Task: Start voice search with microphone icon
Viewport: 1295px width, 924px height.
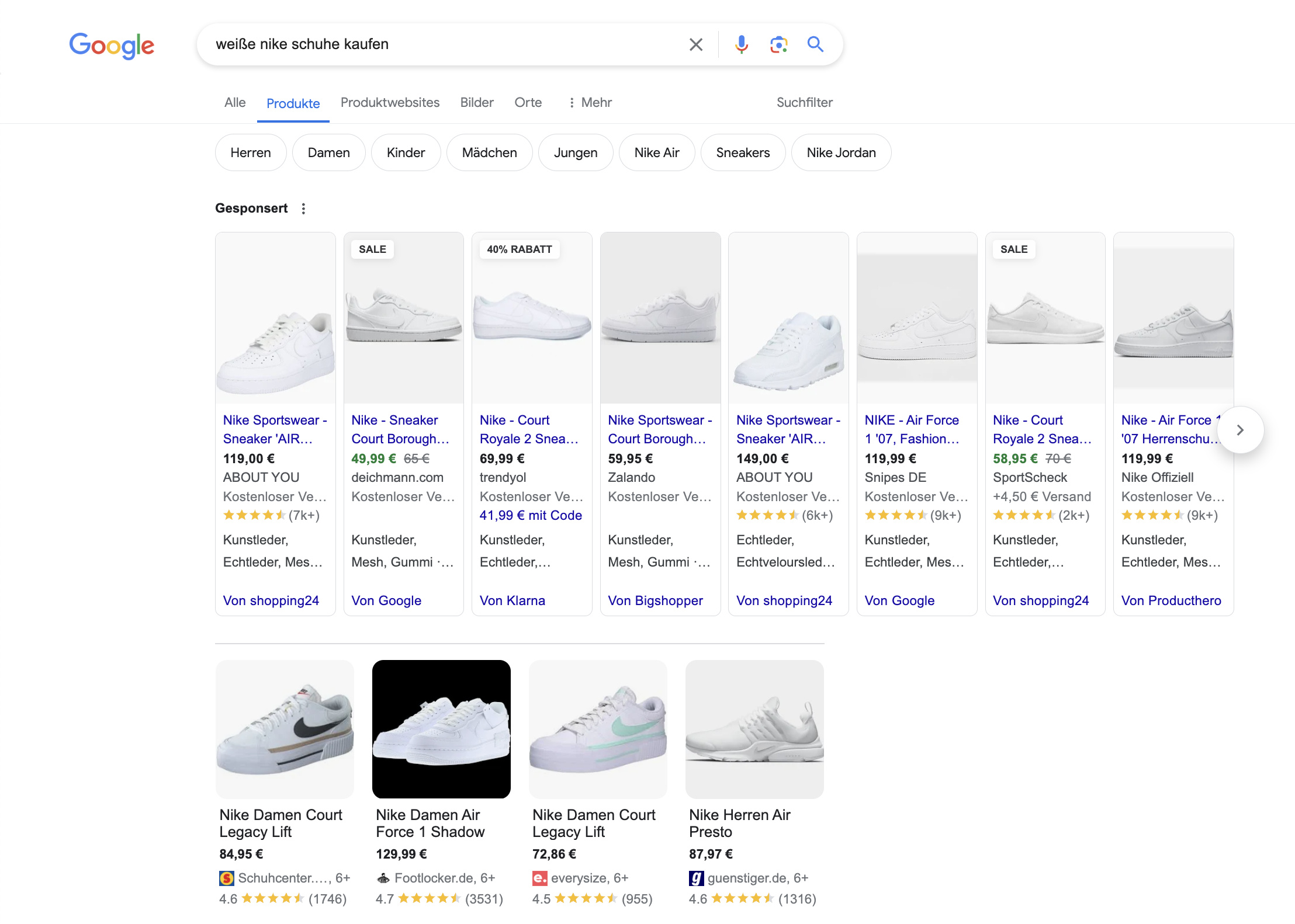Action: pos(741,44)
